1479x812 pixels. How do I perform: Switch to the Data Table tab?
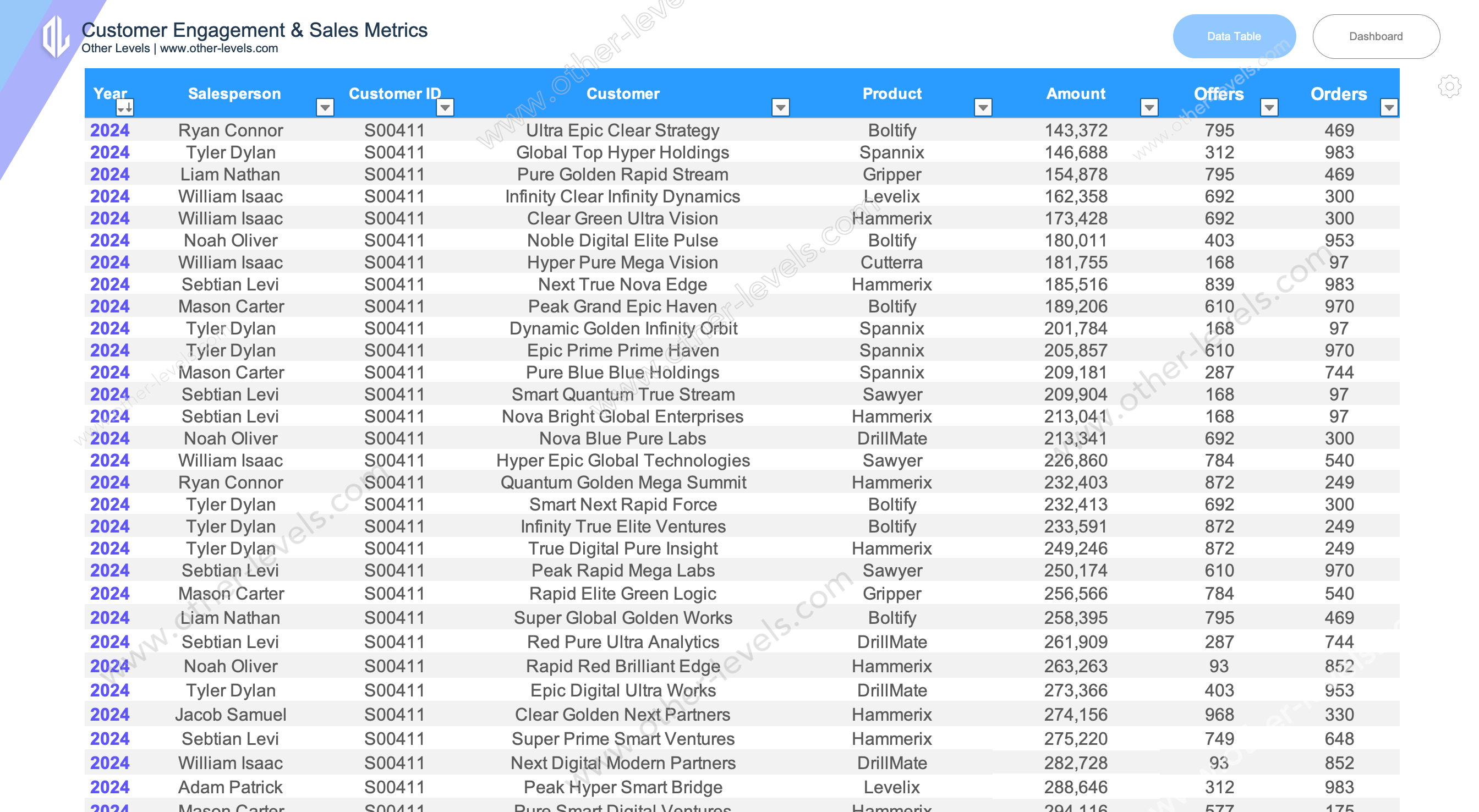coord(1232,37)
